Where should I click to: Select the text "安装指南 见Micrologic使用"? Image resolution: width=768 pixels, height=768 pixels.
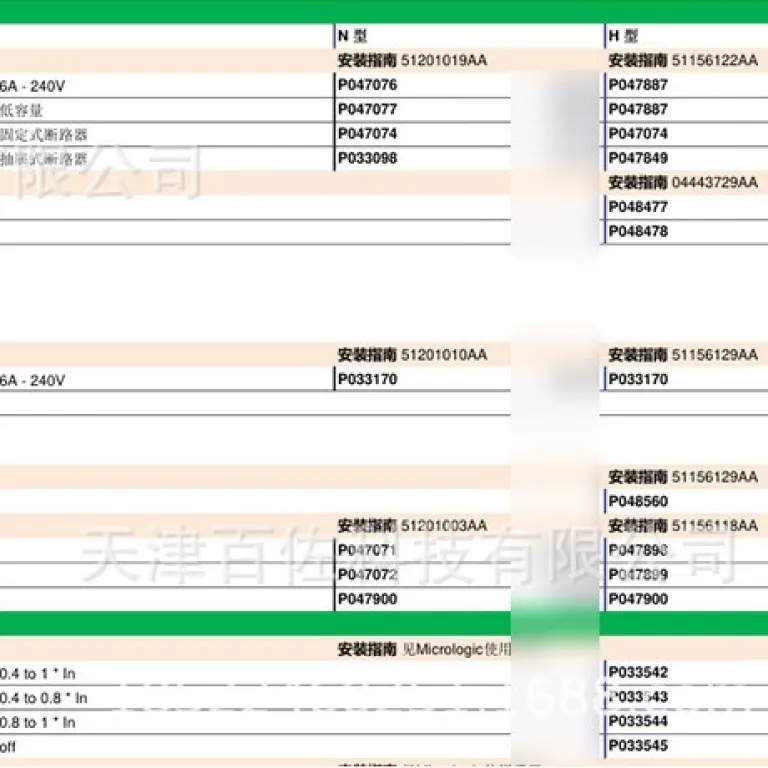coord(424,649)
